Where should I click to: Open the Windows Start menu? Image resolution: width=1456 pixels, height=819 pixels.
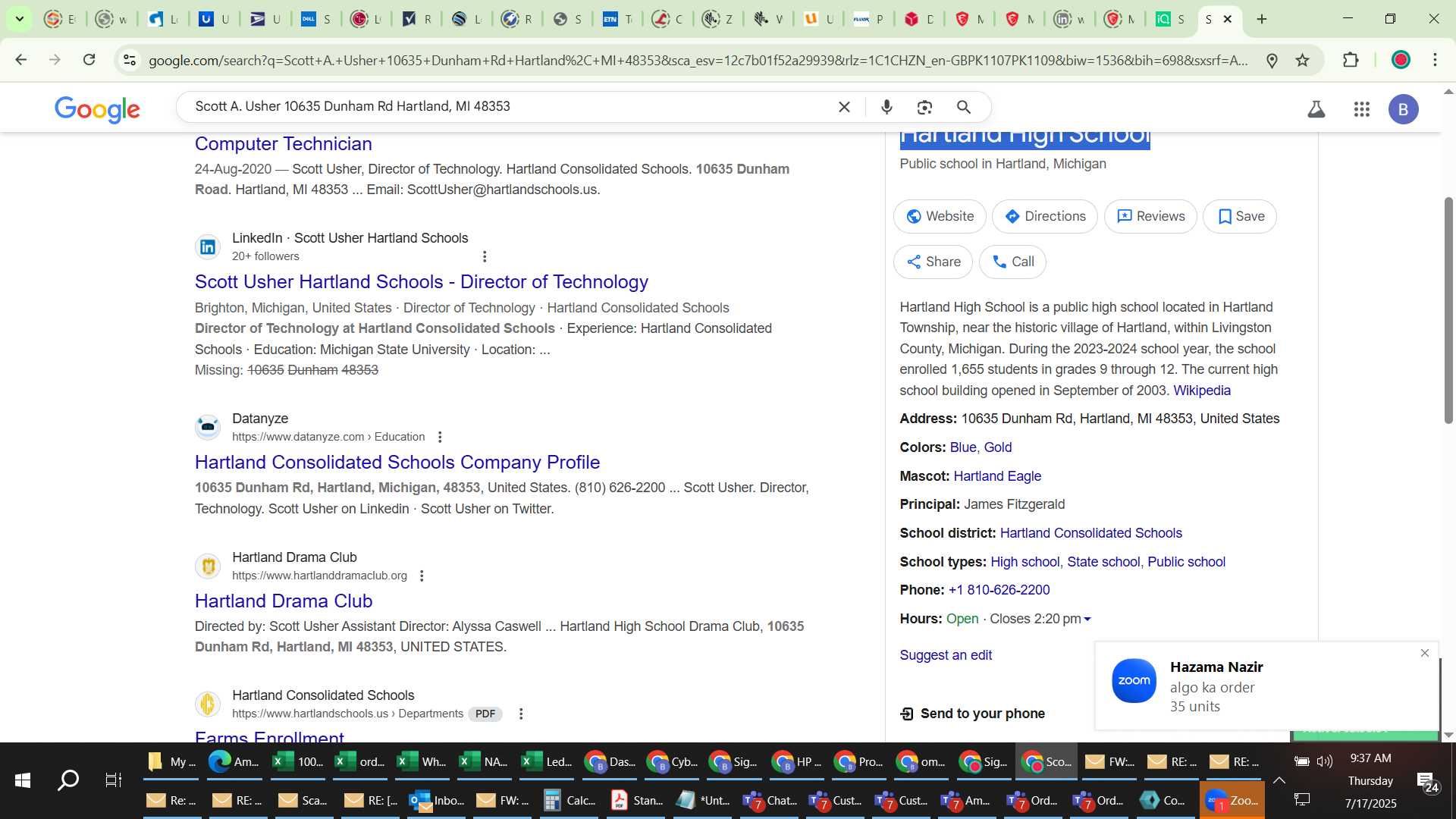[x=23, y=780]
